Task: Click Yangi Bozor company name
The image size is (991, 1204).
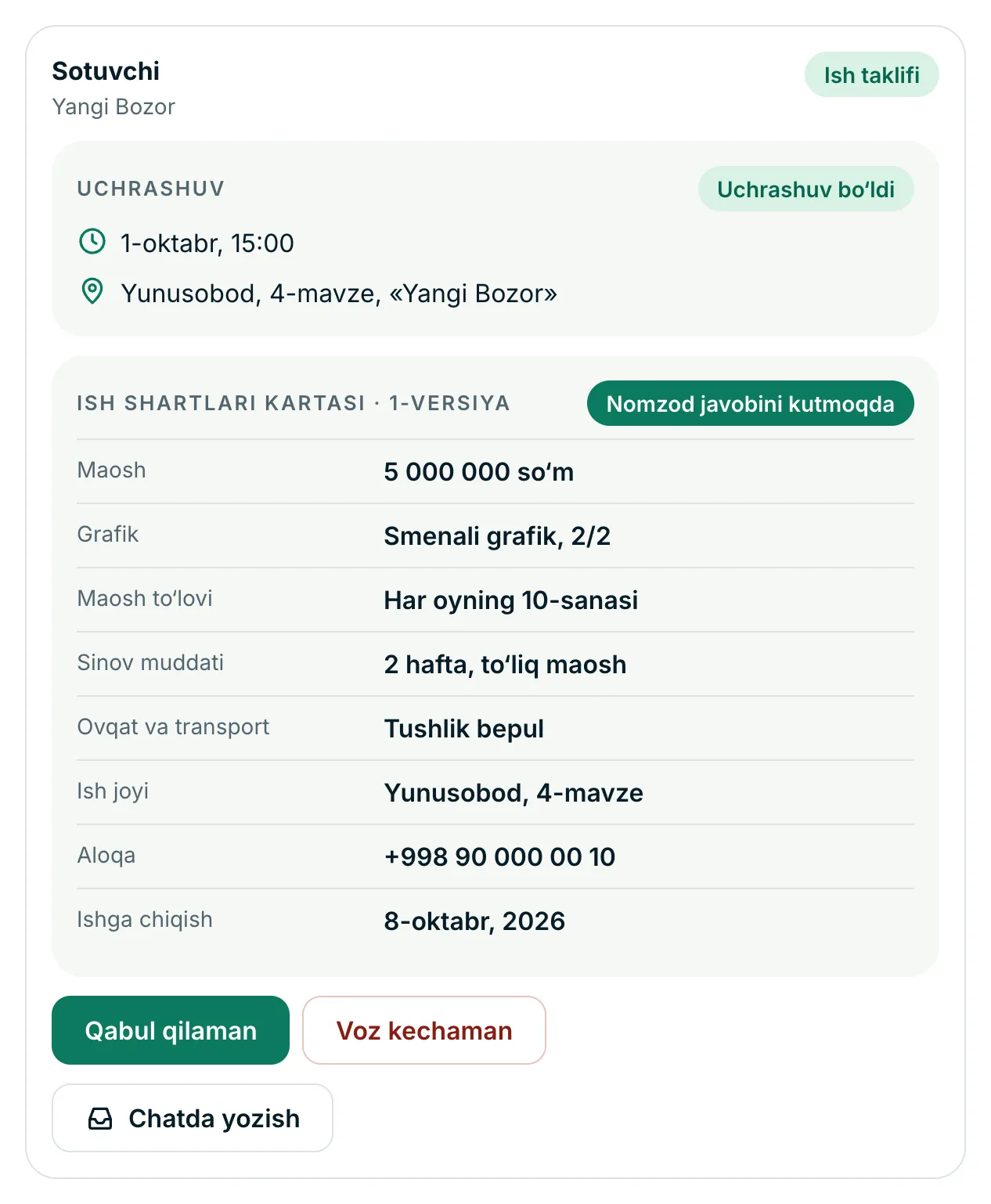Action: 114,106
